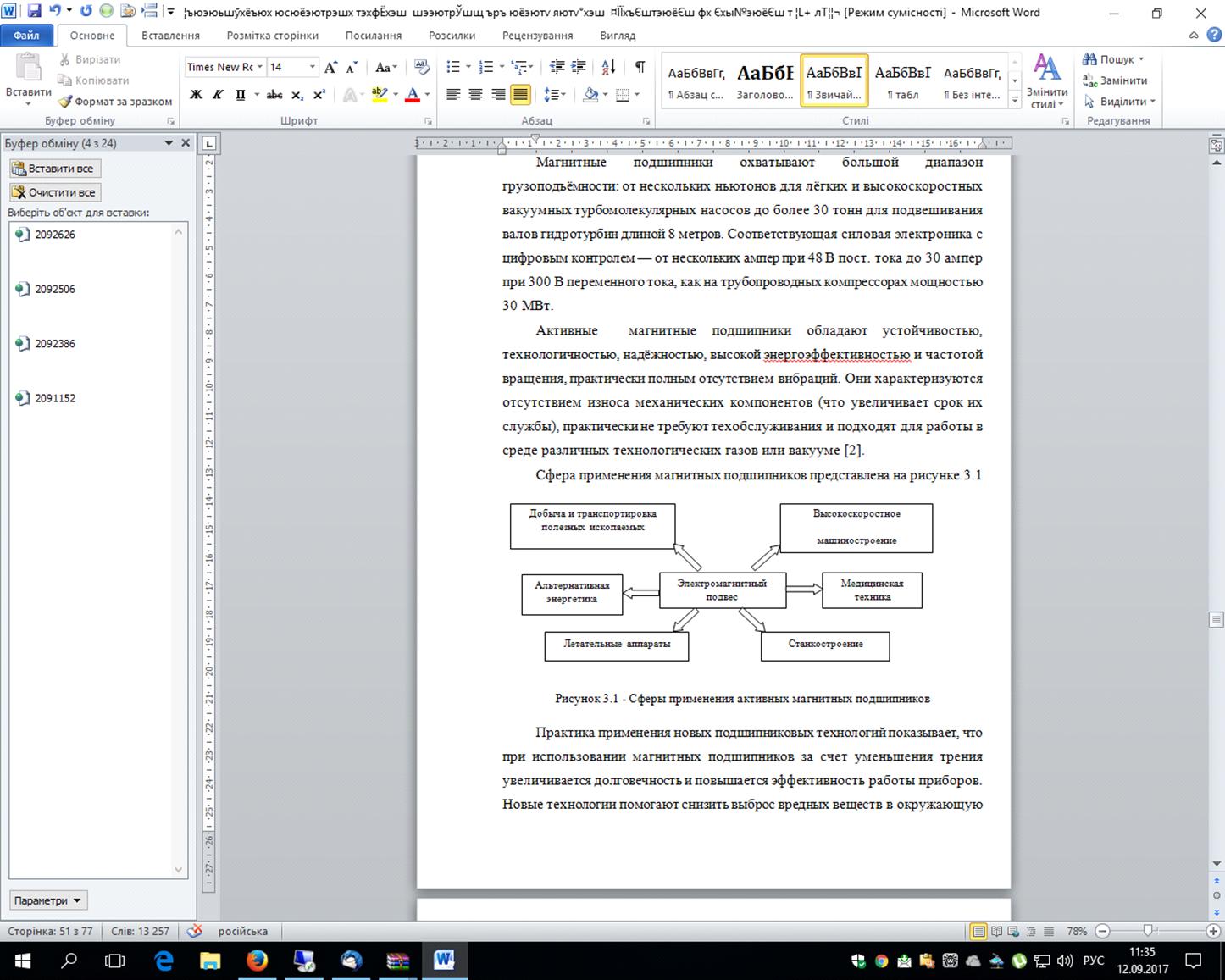Expand the Параметри dropdown in clipboard pane
The width and height of the screenshot is (1225, 980).
click(49, 900)
